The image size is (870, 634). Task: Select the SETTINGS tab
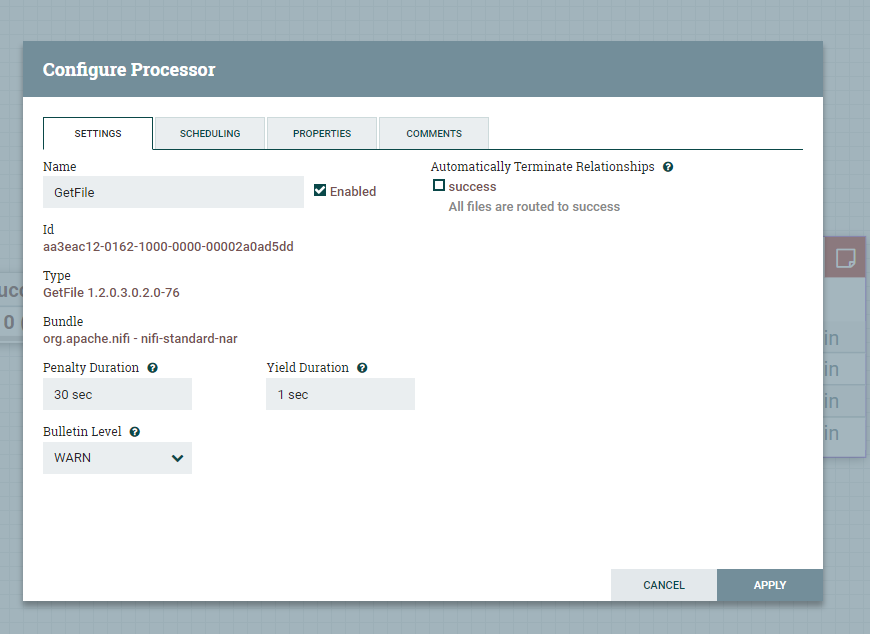tap(97, 133)
